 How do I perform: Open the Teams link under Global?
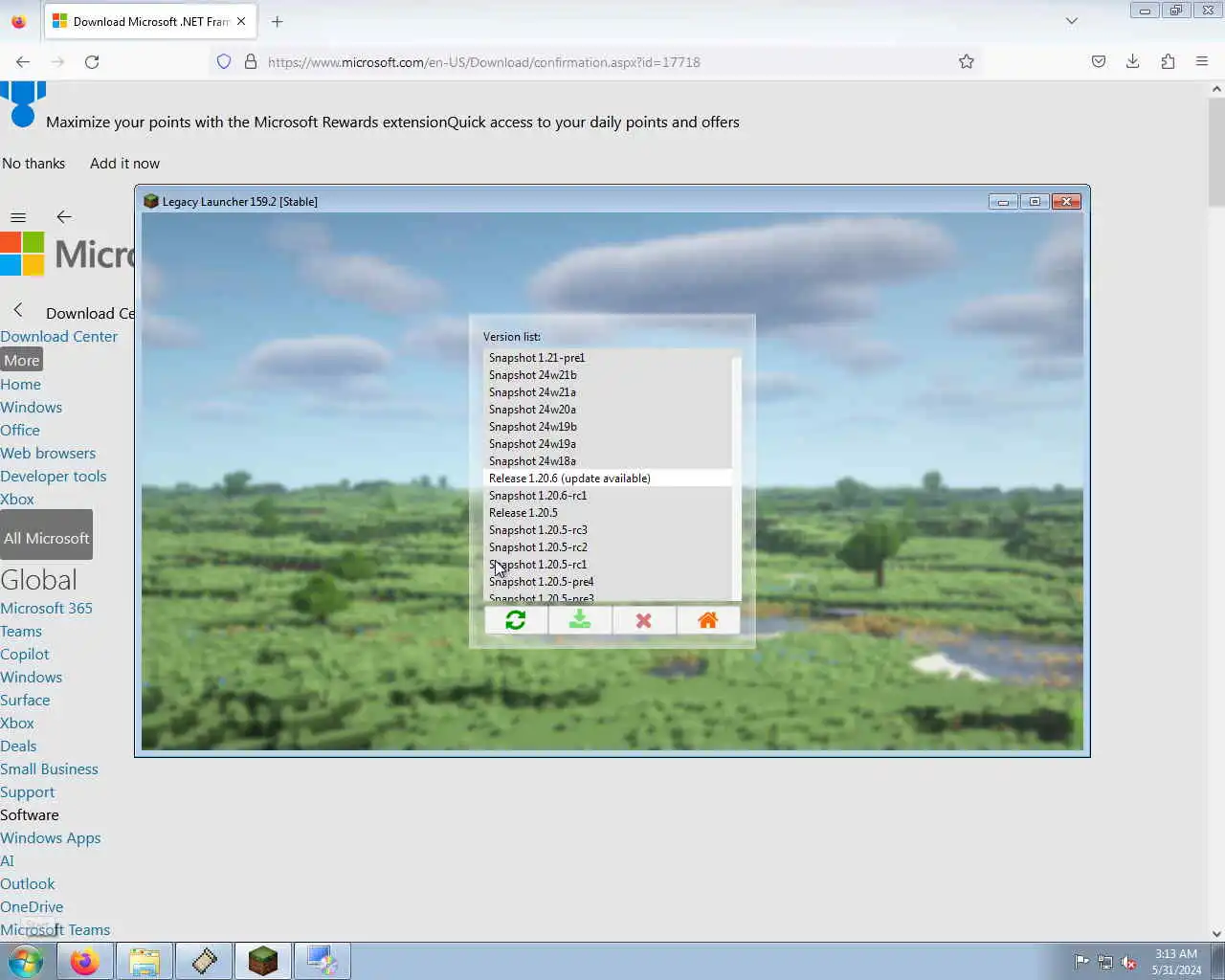21,632
